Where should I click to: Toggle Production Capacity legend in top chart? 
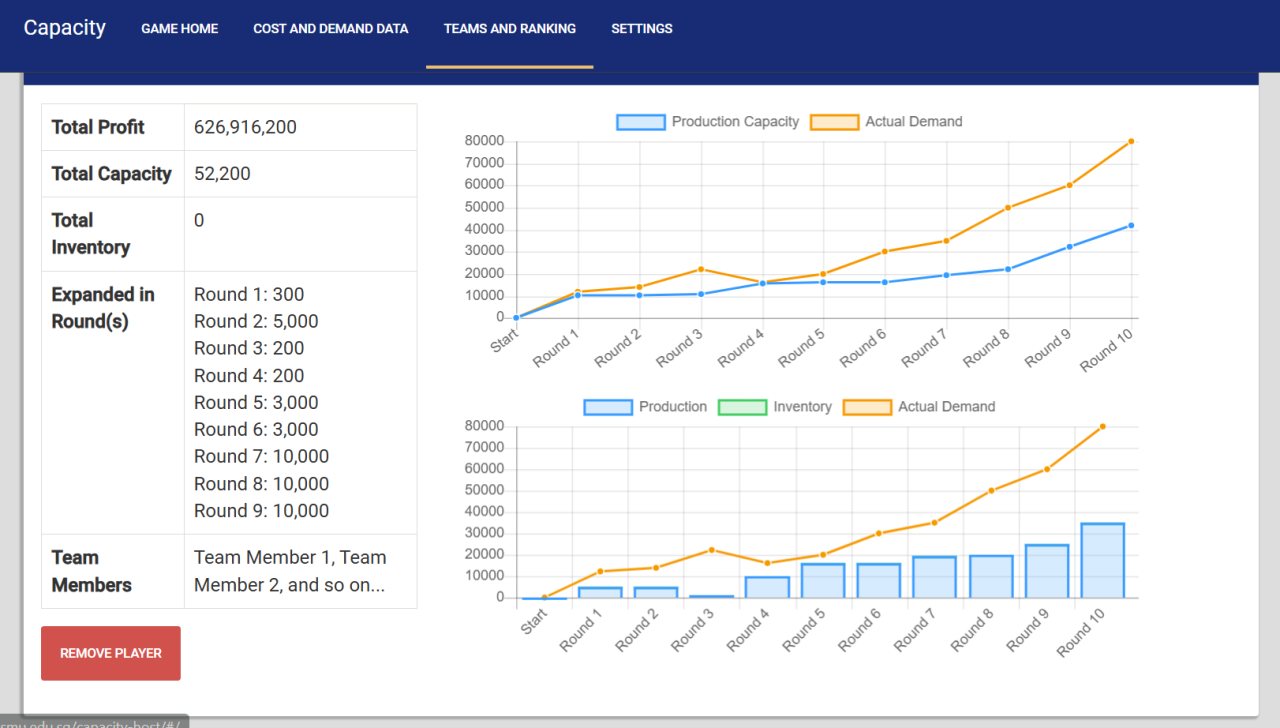click(708, 122)
